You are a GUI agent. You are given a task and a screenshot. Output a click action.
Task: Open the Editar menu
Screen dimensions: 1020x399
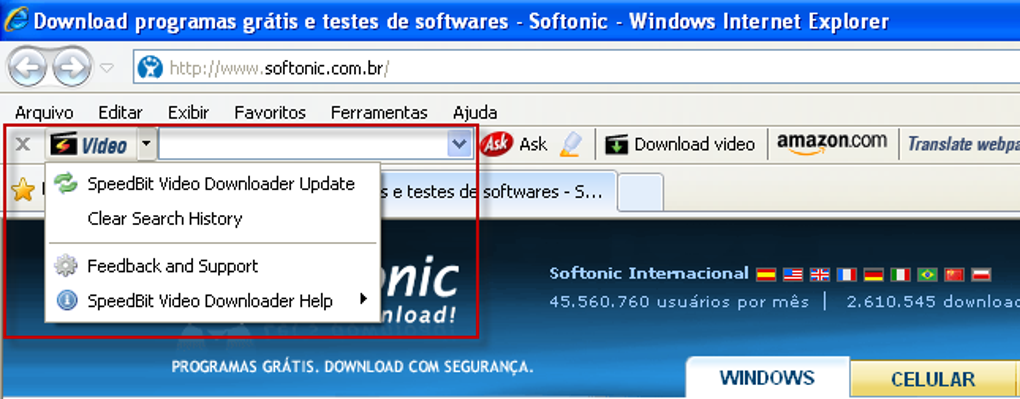[120, 113]
